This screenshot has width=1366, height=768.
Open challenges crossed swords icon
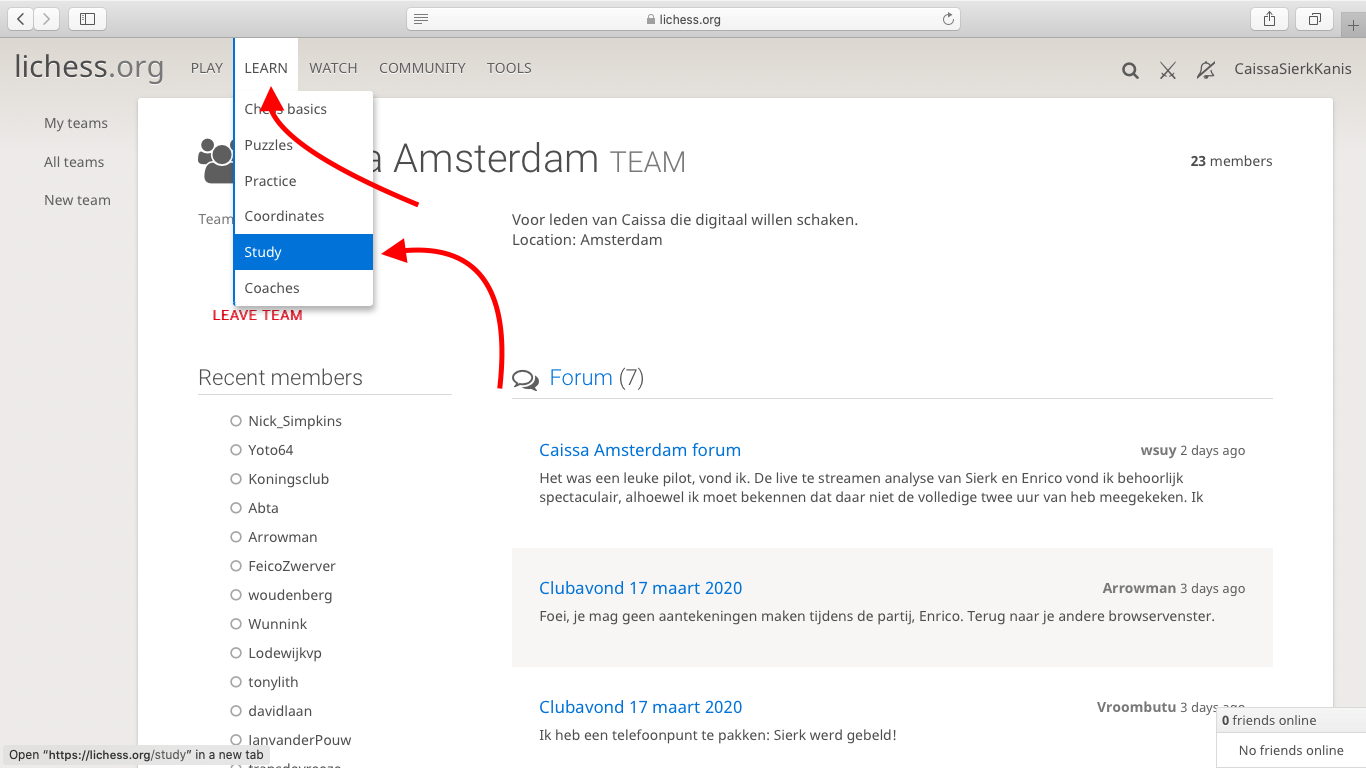pyautogui.click(x=1168, y=70)
